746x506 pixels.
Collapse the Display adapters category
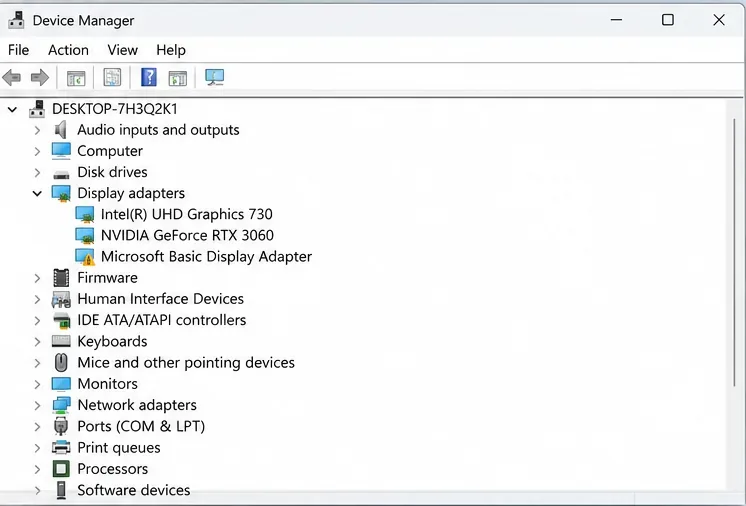pos(37,194)
